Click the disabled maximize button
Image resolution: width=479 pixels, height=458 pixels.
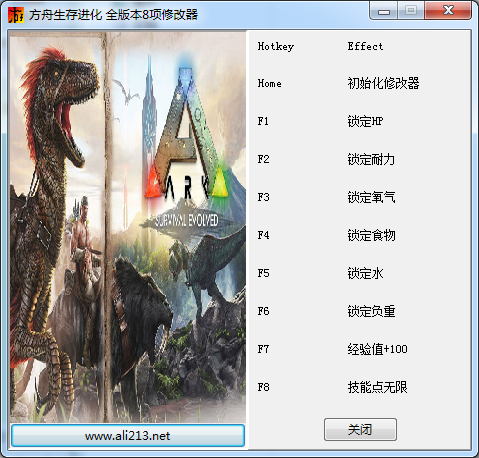pos(411,11)
